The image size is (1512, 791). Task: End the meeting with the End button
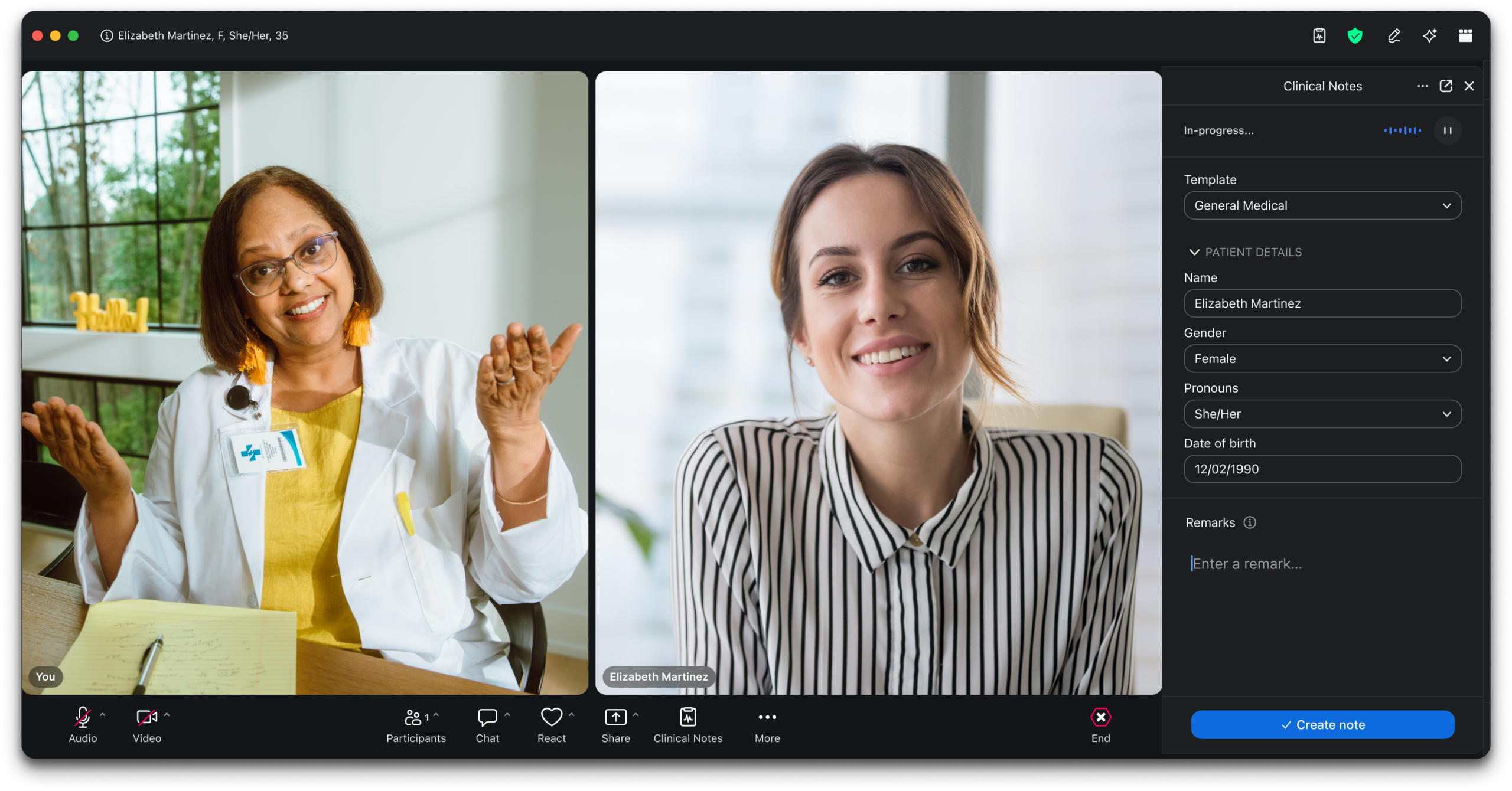coord(1100,725)
